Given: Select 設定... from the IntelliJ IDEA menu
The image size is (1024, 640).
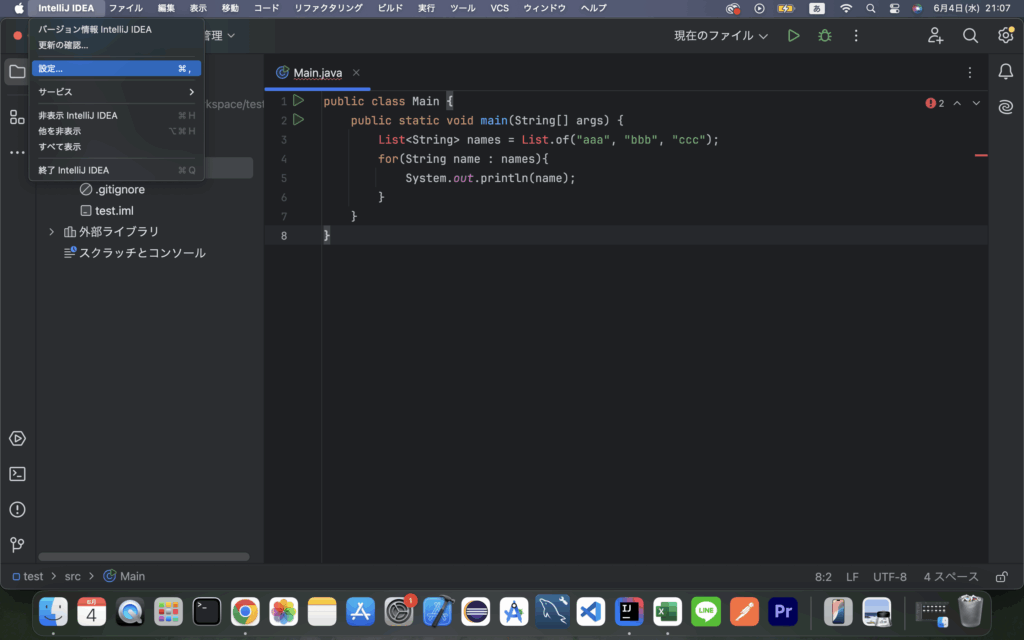Looking at the screenshot, I should [50, 69].
